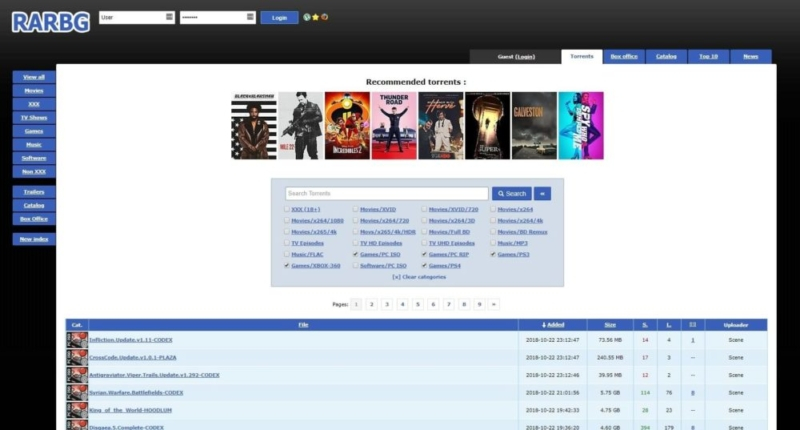Click the next pages arrow button
Image resolution: width=800 pixels, height=430 pixels.
[x=493, y=305]
